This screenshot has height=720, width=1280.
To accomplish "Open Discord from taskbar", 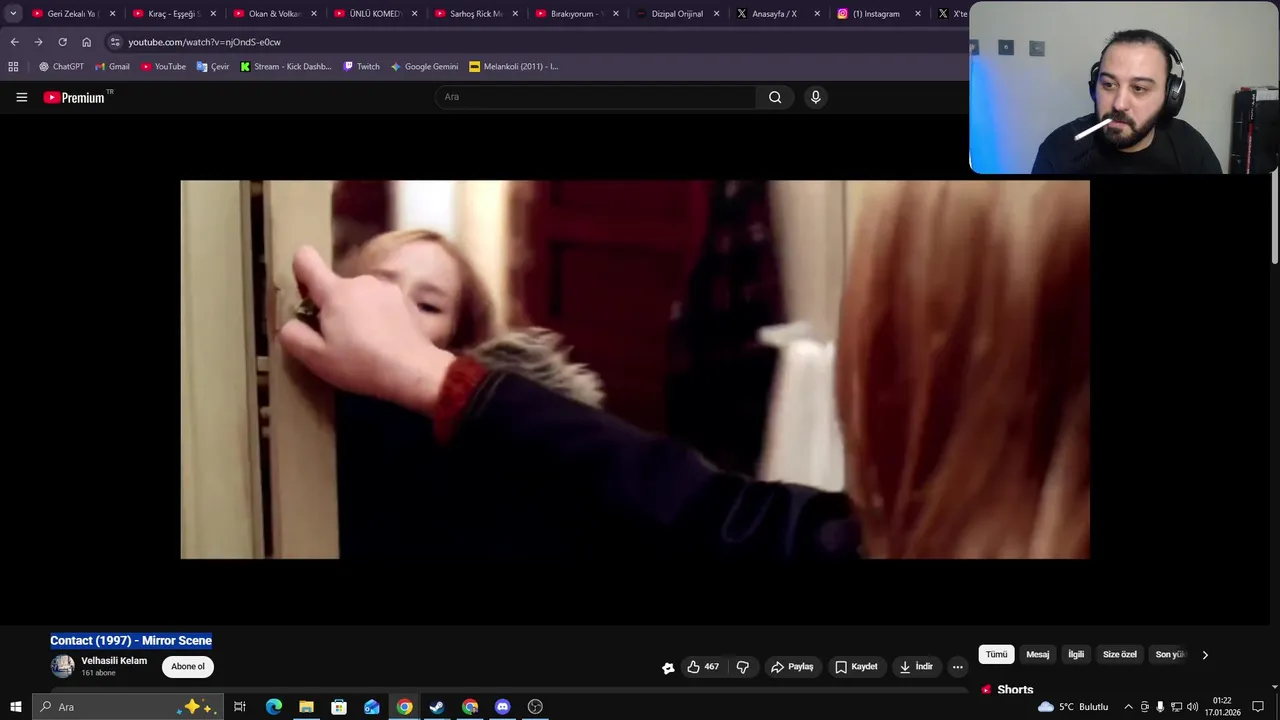I will coord(502,707).
